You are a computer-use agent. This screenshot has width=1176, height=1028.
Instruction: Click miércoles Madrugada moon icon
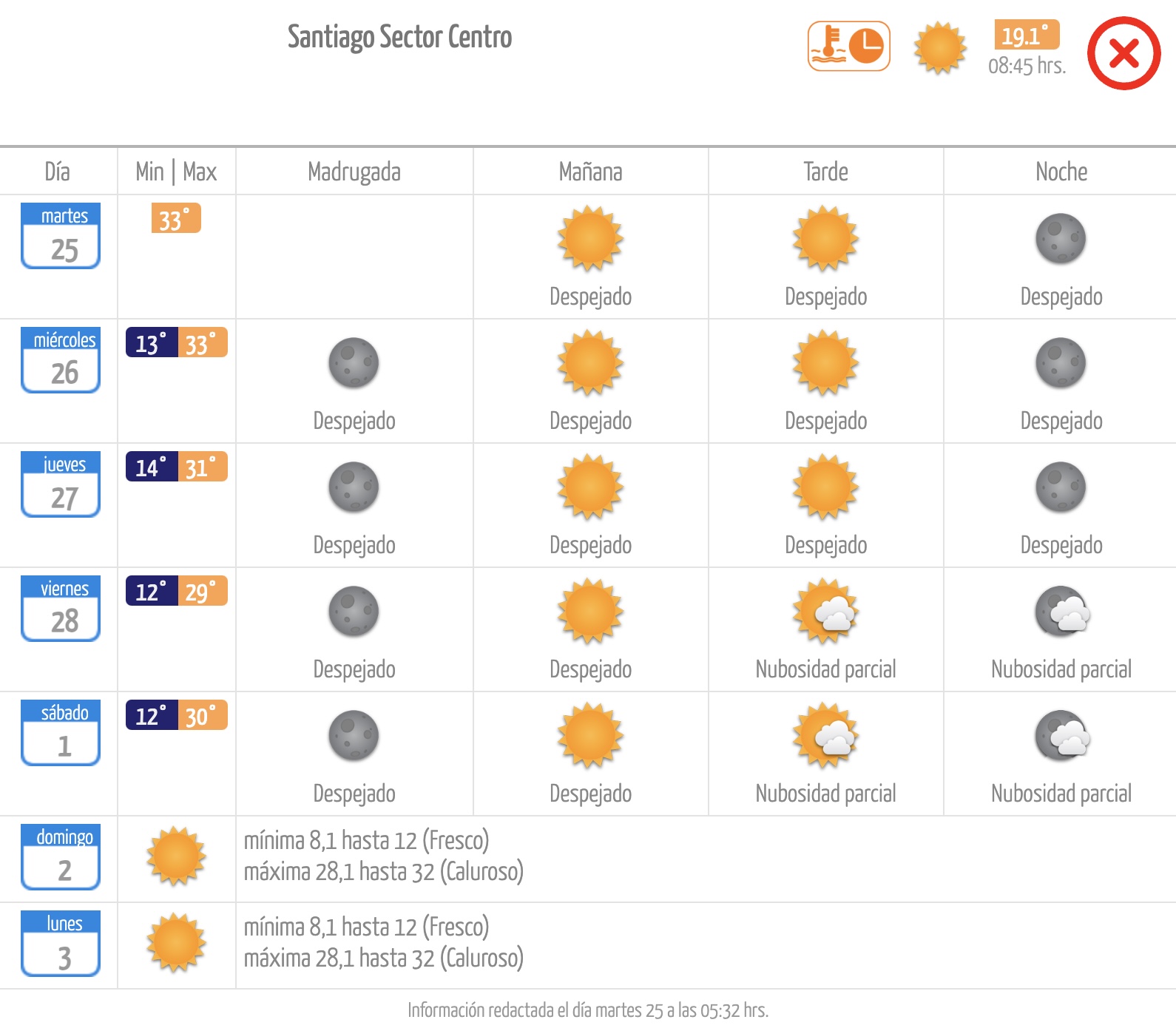click(x=354, y=363)
